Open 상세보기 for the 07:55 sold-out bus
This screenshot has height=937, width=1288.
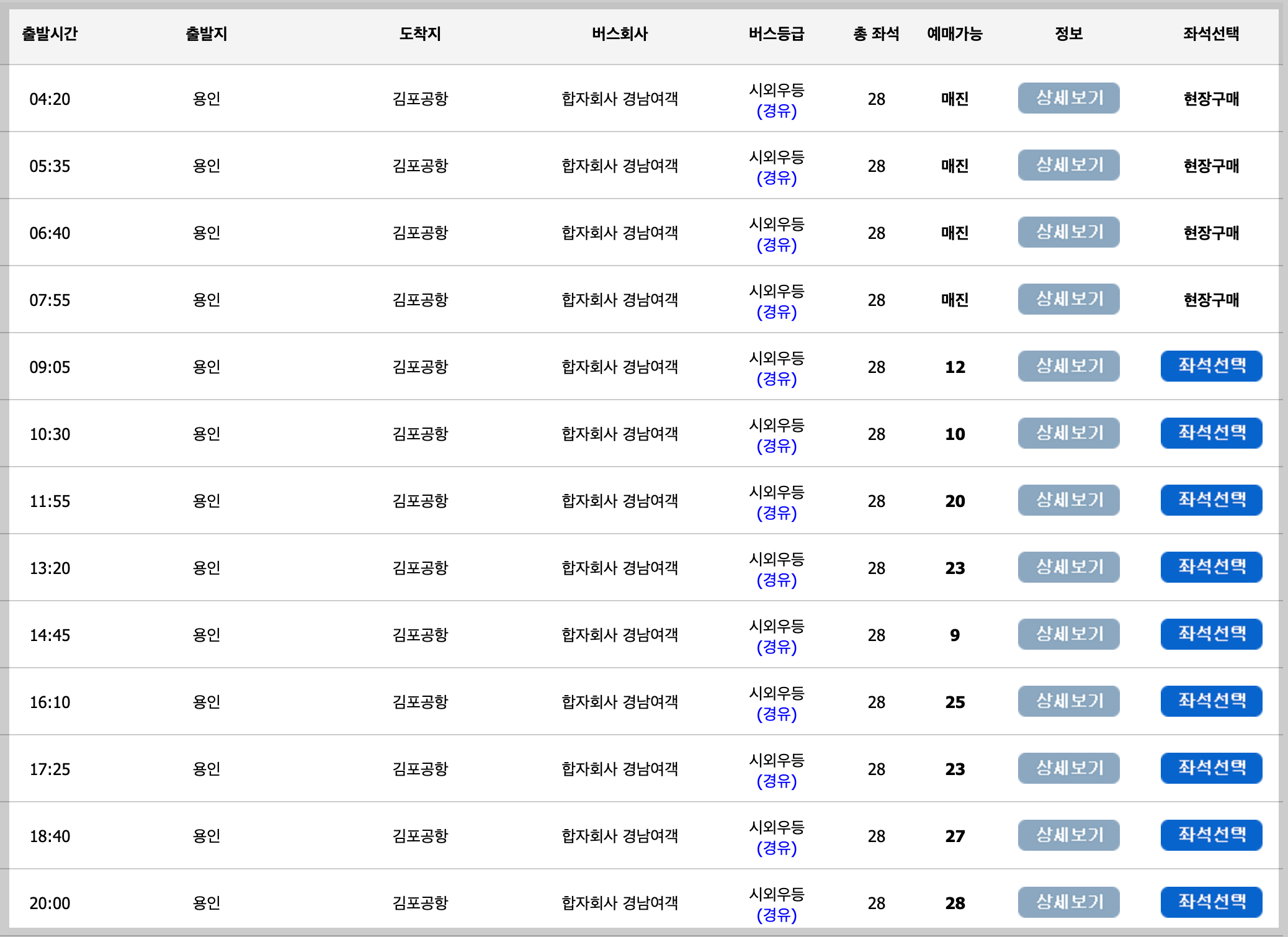coord(1068,299)
